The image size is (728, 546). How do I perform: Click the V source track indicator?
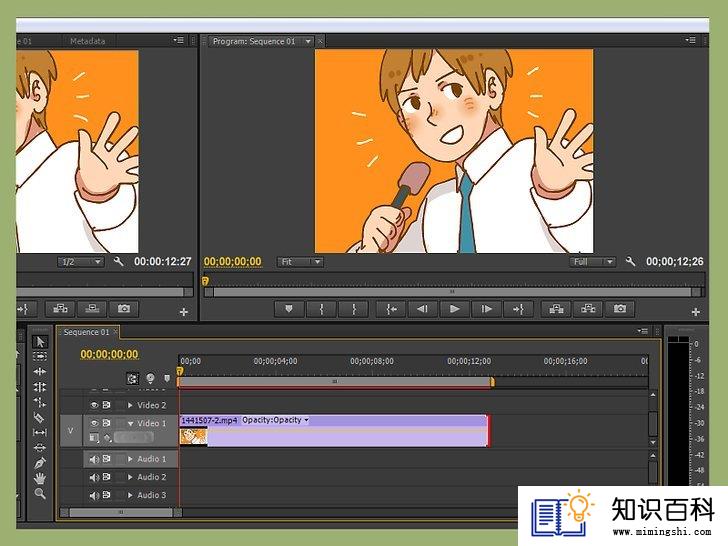click(x=71, y=431)
